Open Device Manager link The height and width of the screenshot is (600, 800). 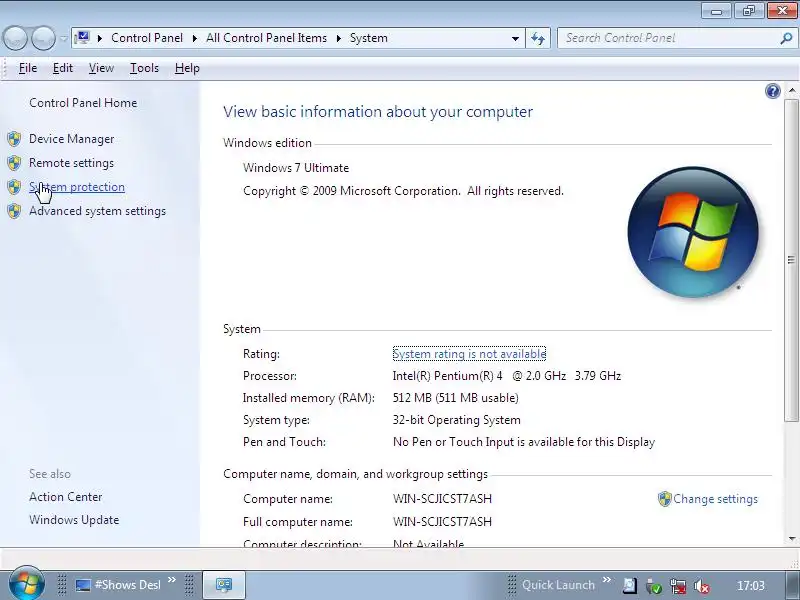71,139
